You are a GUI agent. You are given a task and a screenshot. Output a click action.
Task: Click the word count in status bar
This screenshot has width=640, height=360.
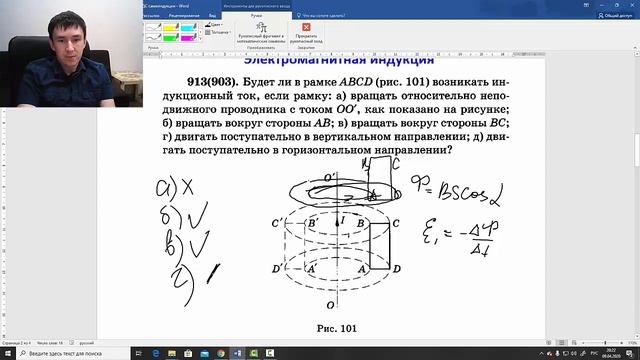(50, 343)
